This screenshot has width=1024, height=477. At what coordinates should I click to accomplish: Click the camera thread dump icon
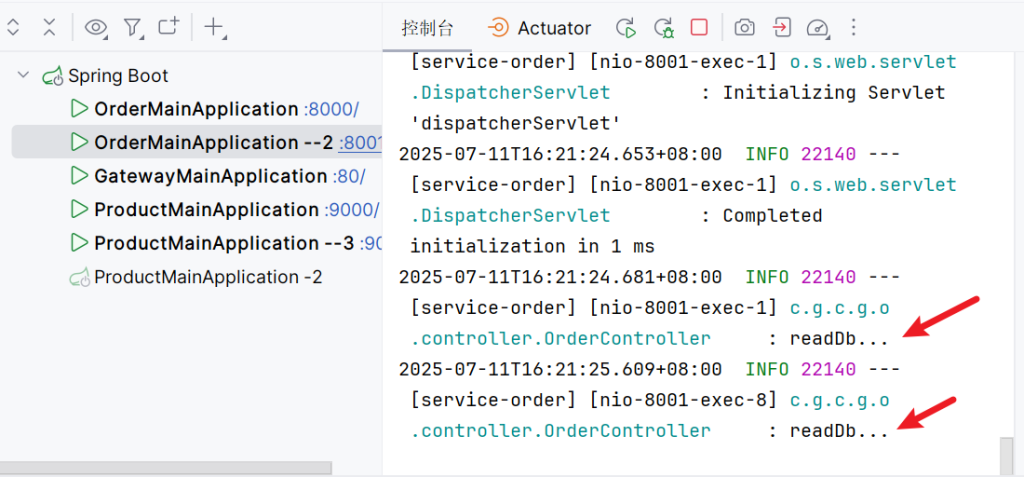pyautogui.click(x=744, y=28)
